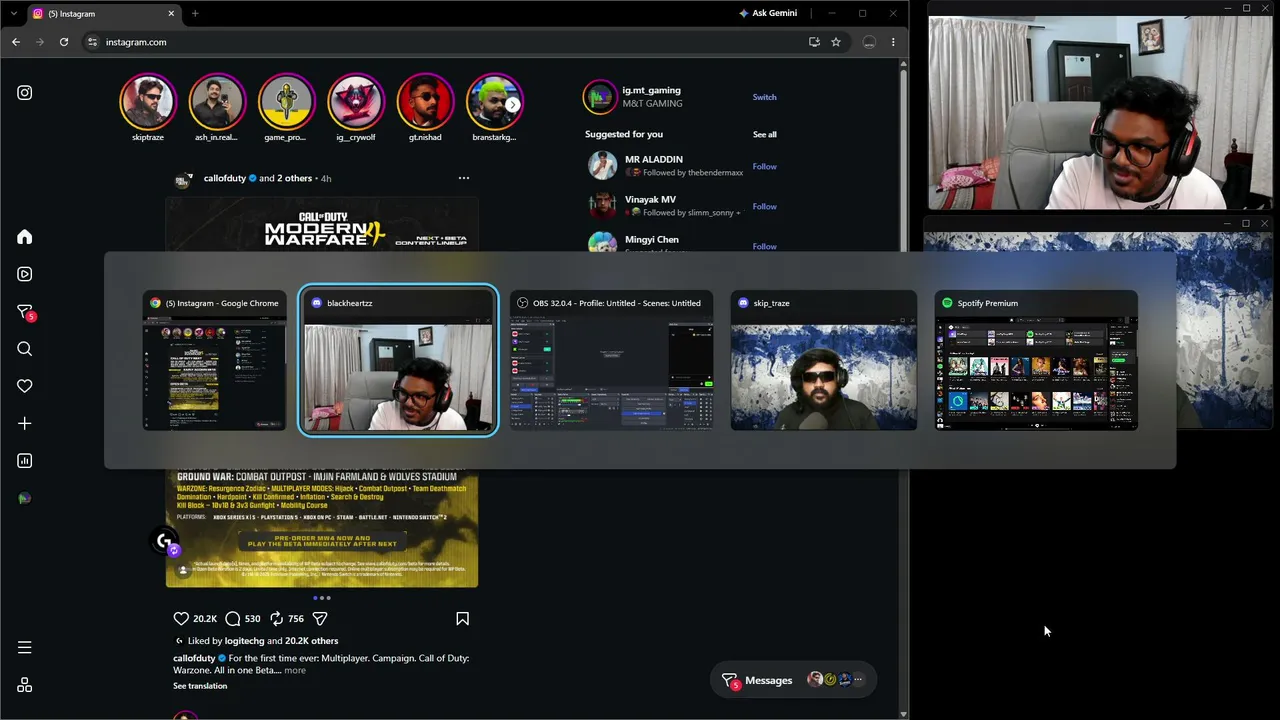Repost the callofduty post
The height and width of the screenshot is (720, 1280).
(x=276, y=619)
